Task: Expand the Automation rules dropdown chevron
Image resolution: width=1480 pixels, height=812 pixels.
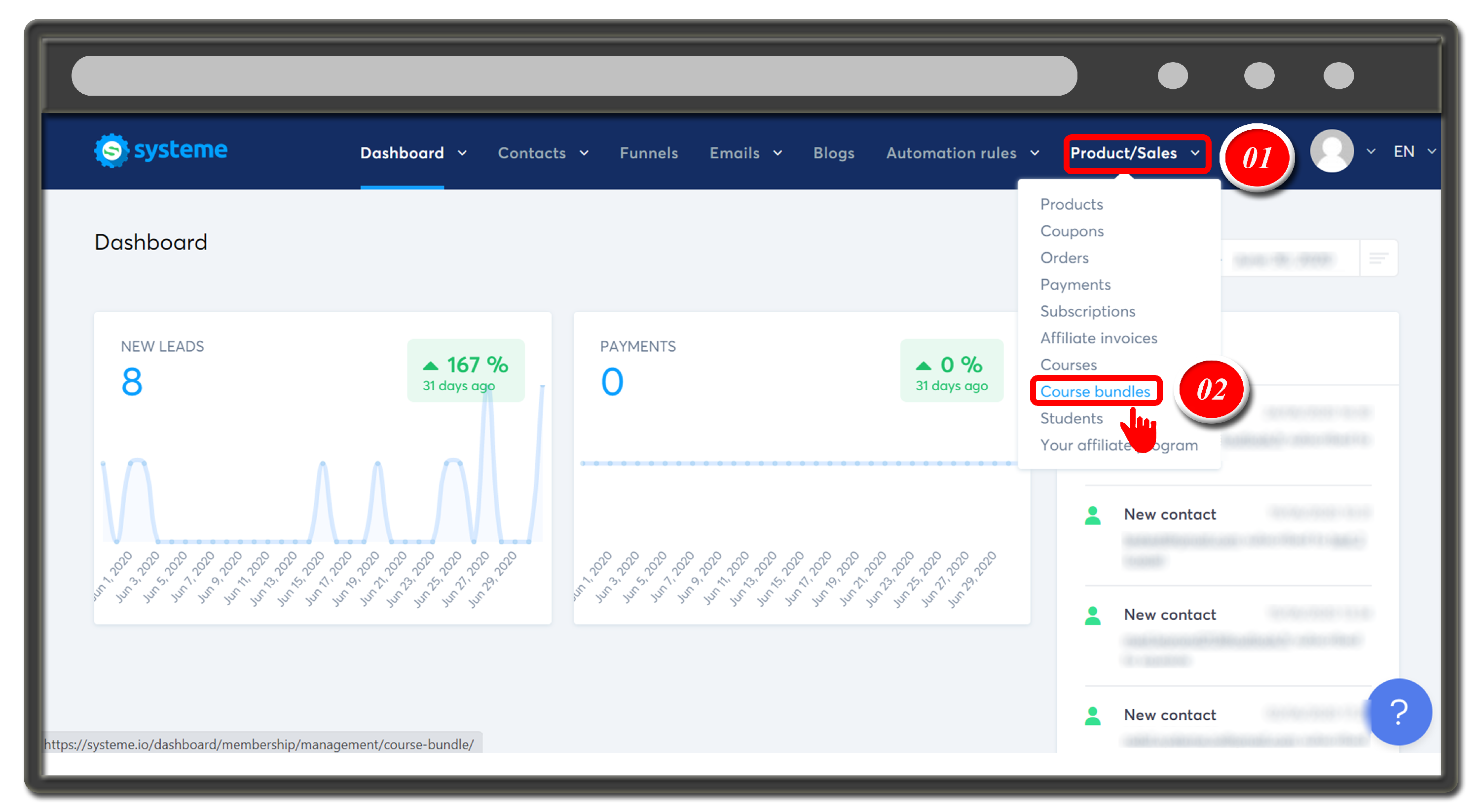Action: click(1034, 153)
